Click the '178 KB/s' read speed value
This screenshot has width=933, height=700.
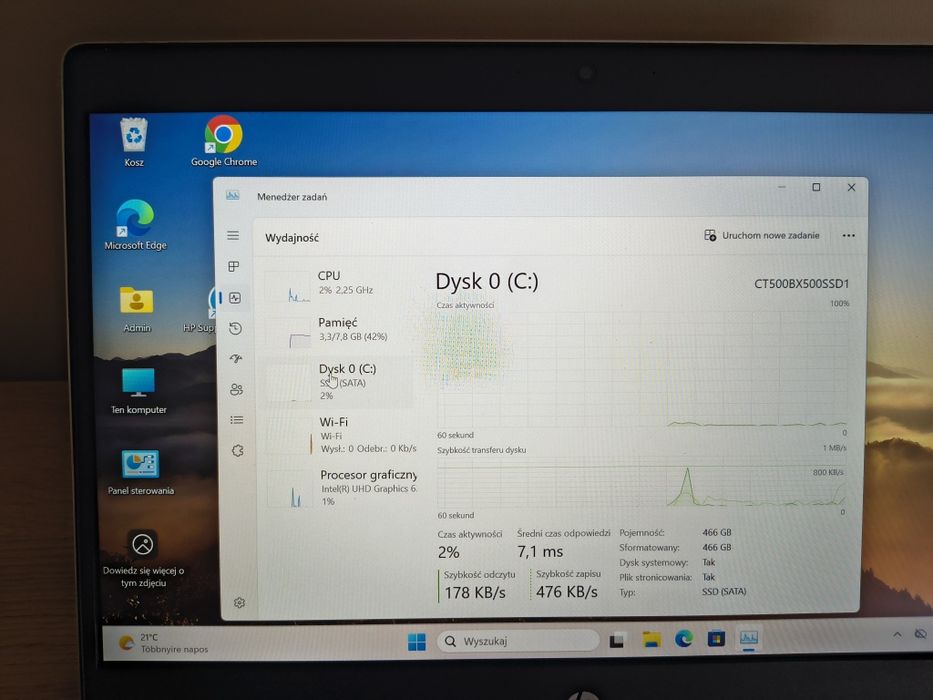pyautogui.click(x=475, y=593)
